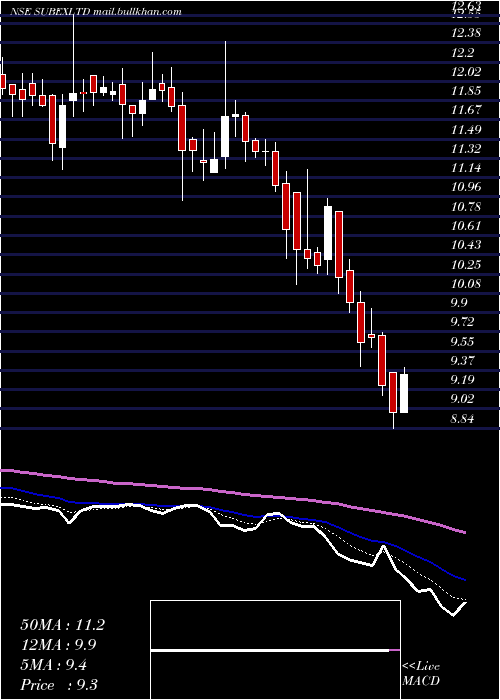The image size is (500, 700).
Task: Click the 12.02 price axis label
Action: (466, 72)
